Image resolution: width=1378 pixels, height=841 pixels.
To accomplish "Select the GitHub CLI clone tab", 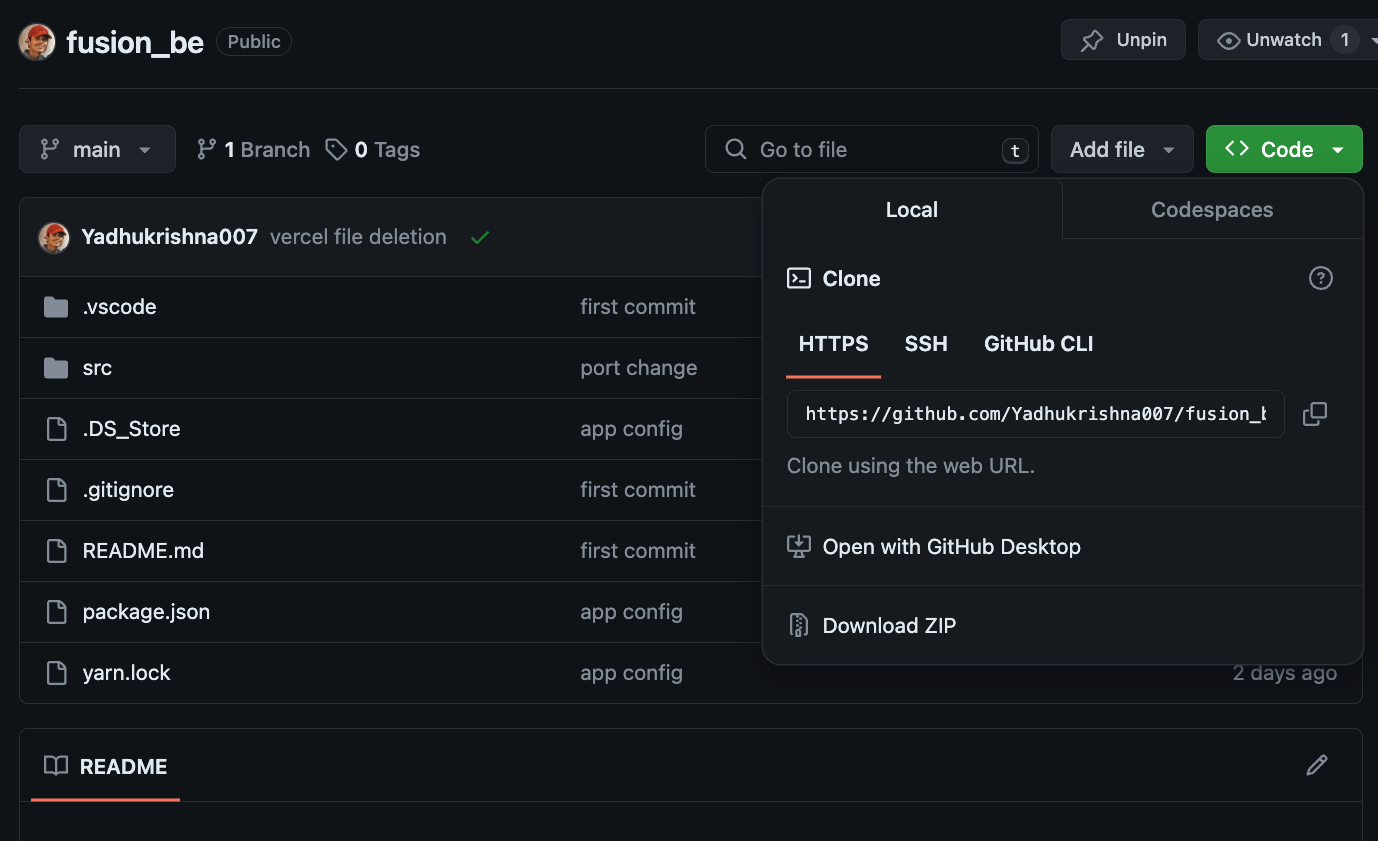I will click(1038, 344).
